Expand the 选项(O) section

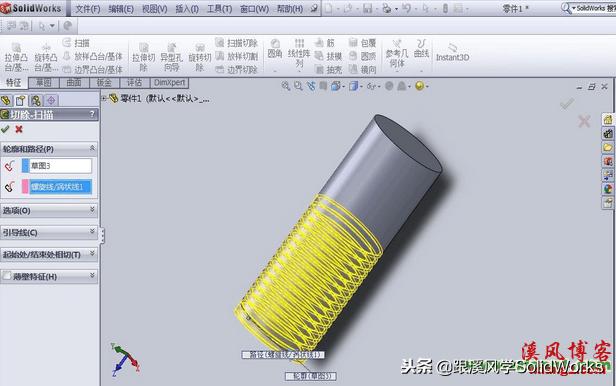92,210
